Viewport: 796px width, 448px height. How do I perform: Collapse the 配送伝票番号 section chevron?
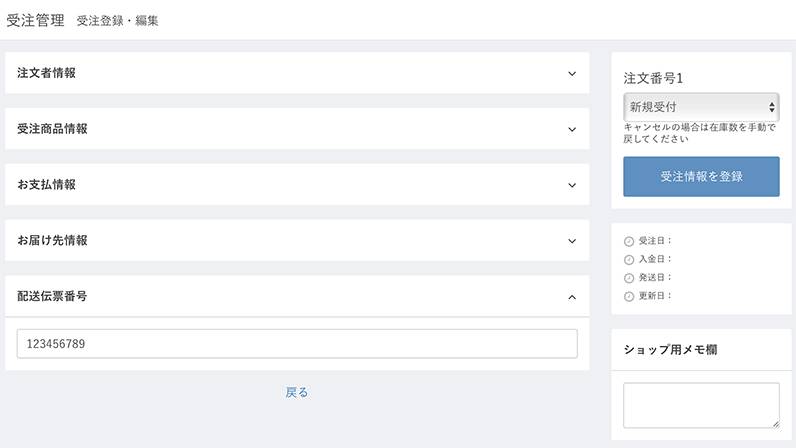click(x=572, y=297)
